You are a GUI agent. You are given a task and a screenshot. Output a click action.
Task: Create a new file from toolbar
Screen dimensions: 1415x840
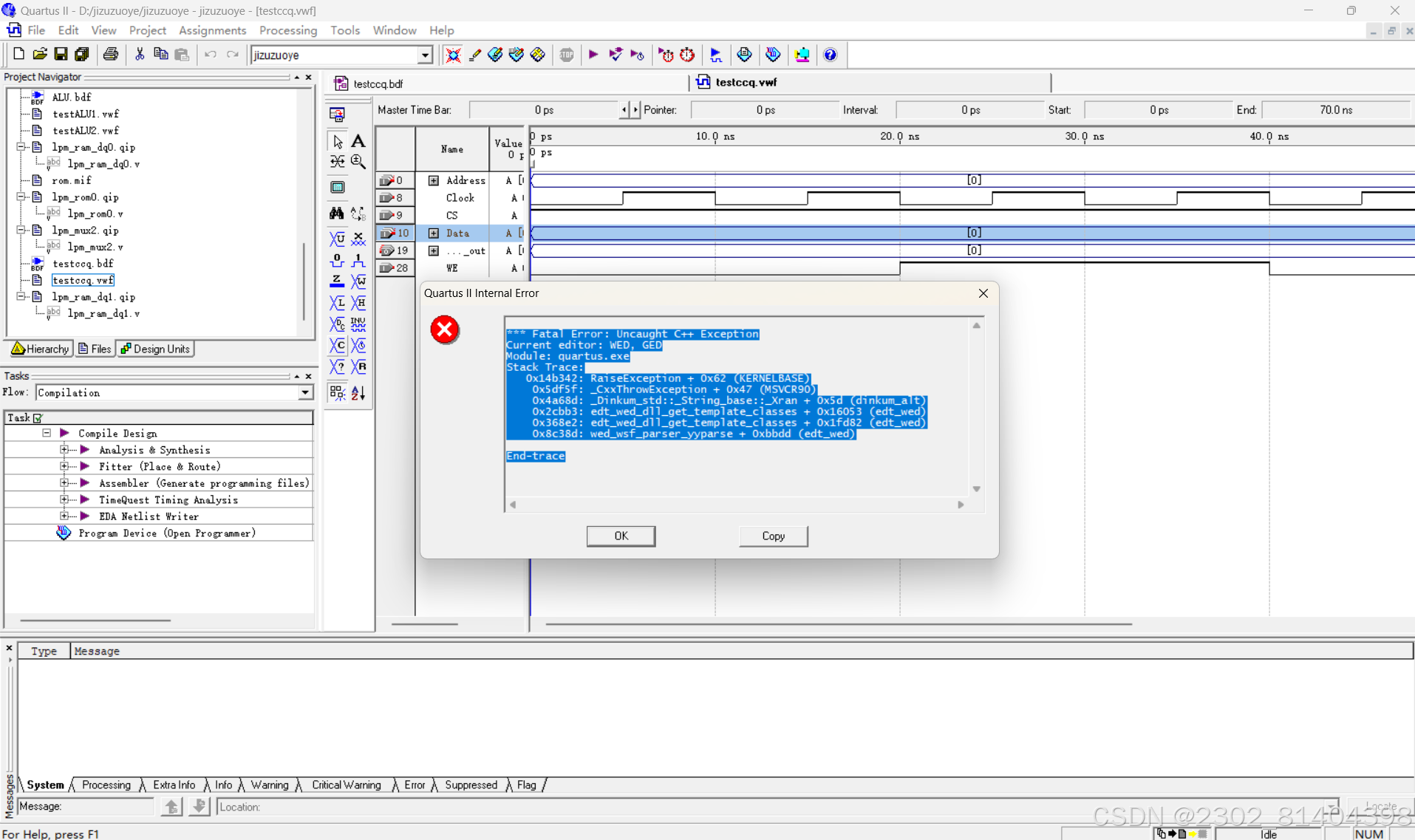[x=18, y=55]
